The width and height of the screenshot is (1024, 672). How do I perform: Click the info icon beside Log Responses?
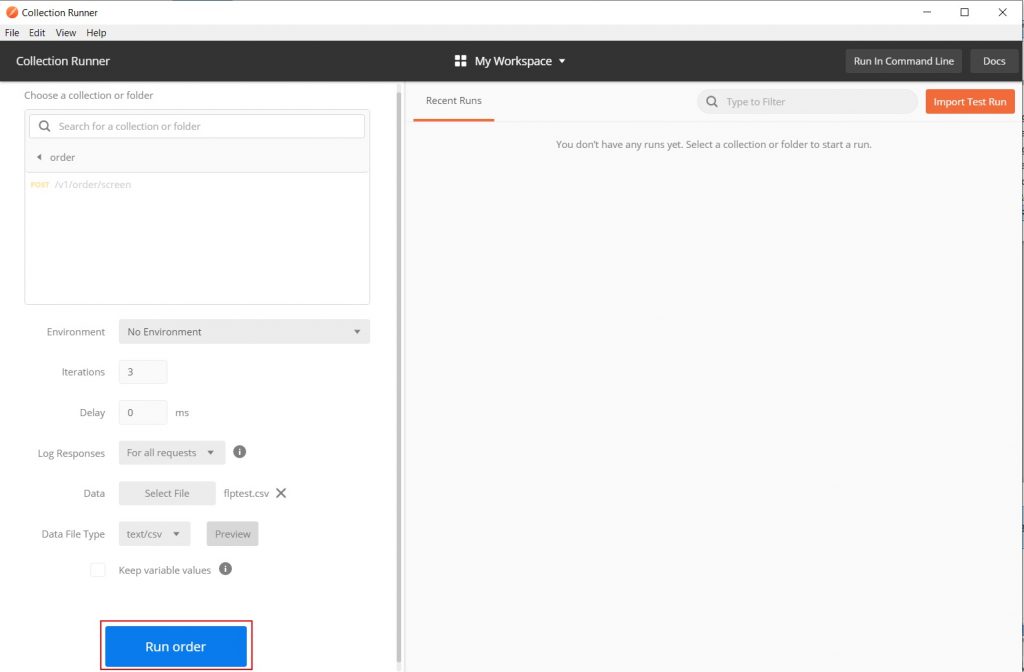click(x=240, y=452)
